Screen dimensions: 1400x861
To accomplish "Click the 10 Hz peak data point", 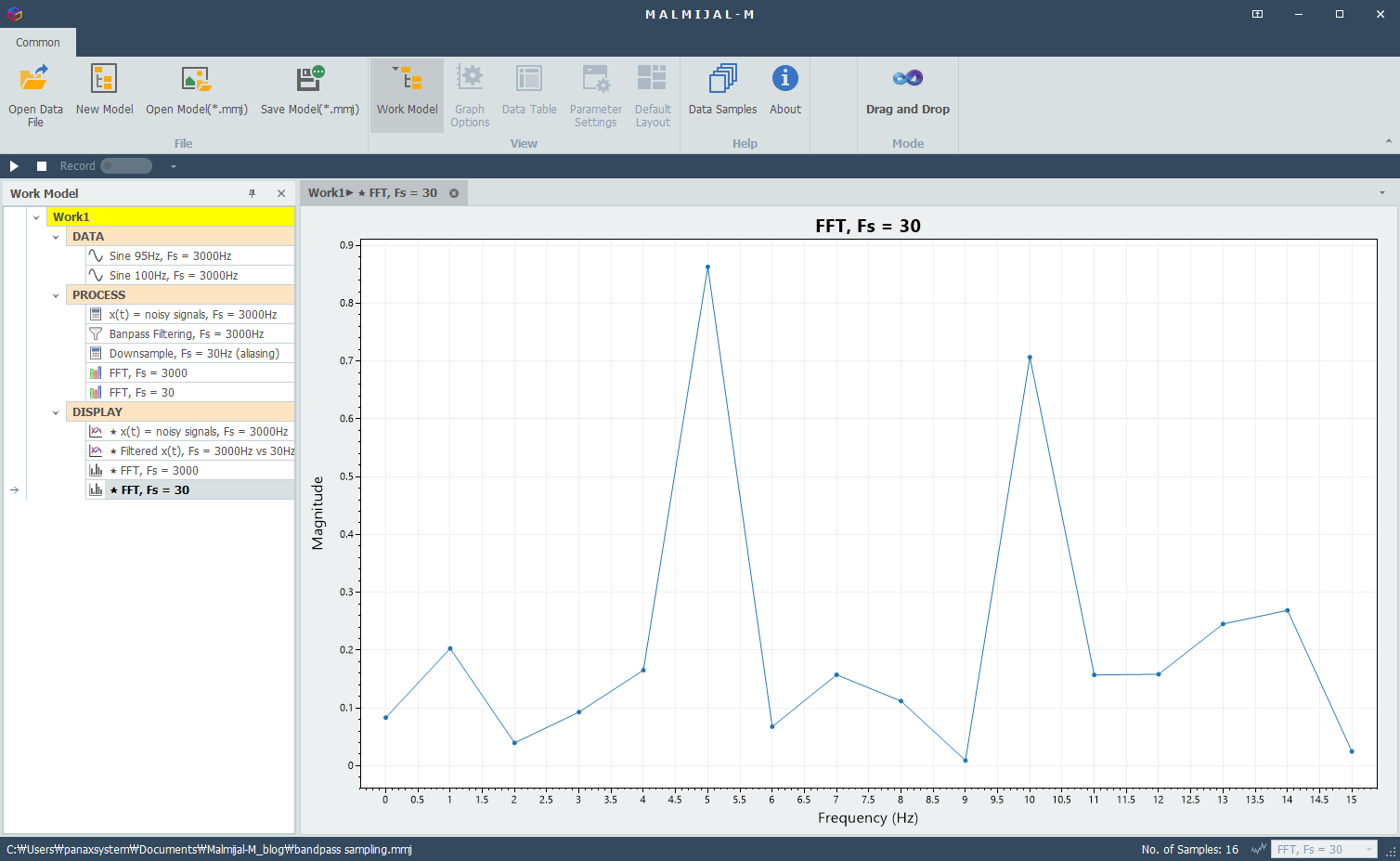I will (1030, 358).
